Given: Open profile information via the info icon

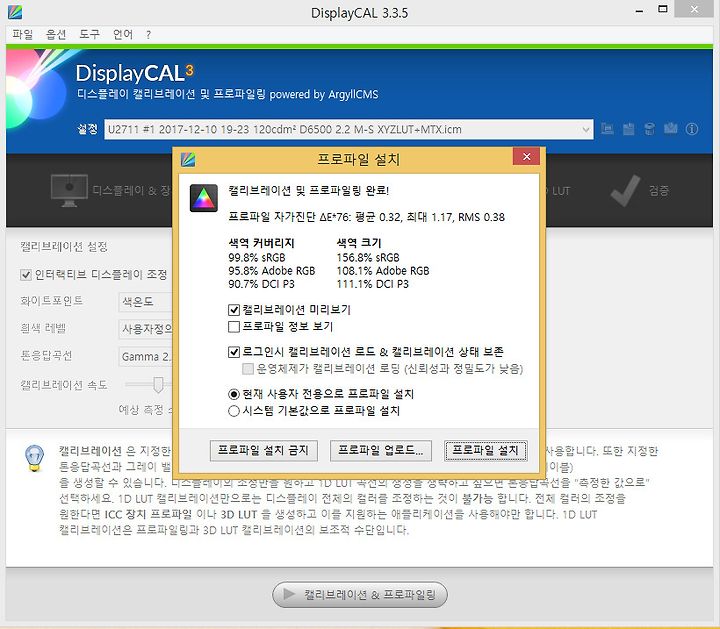Looking at the screenshot, I should (x=692, y=129).
